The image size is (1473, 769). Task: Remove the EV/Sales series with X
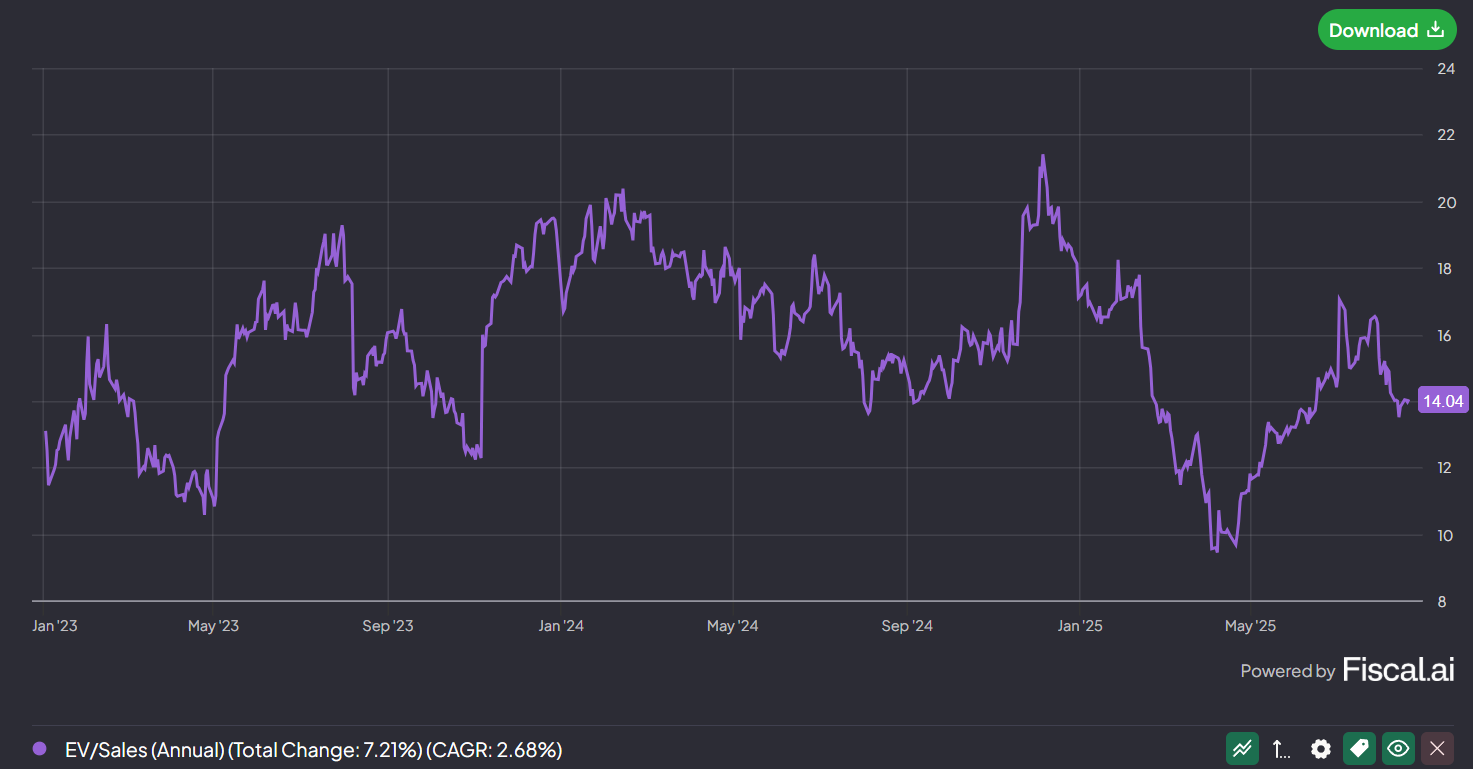tap(1437, 748)
